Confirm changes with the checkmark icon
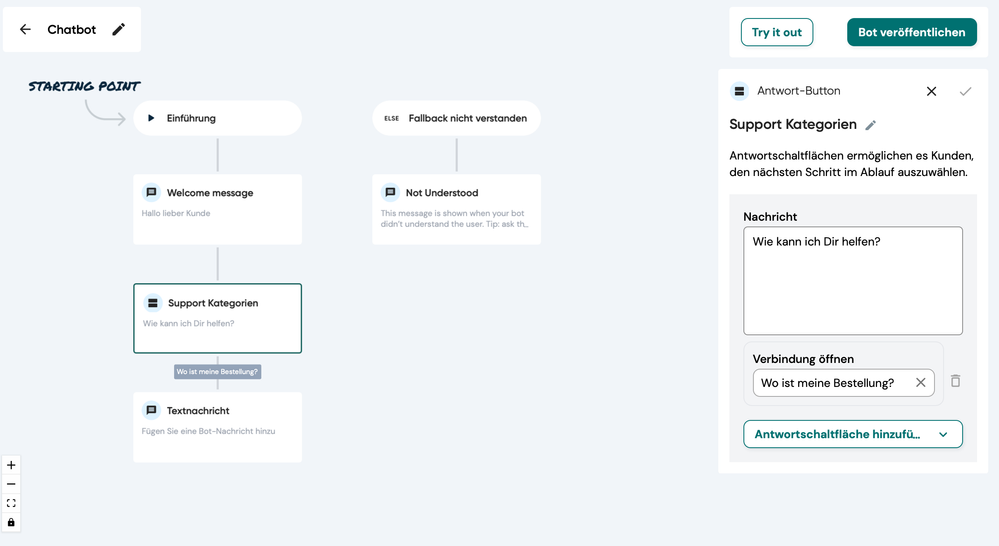The width and height of the screenshot is (999, 546). point(965,91)
